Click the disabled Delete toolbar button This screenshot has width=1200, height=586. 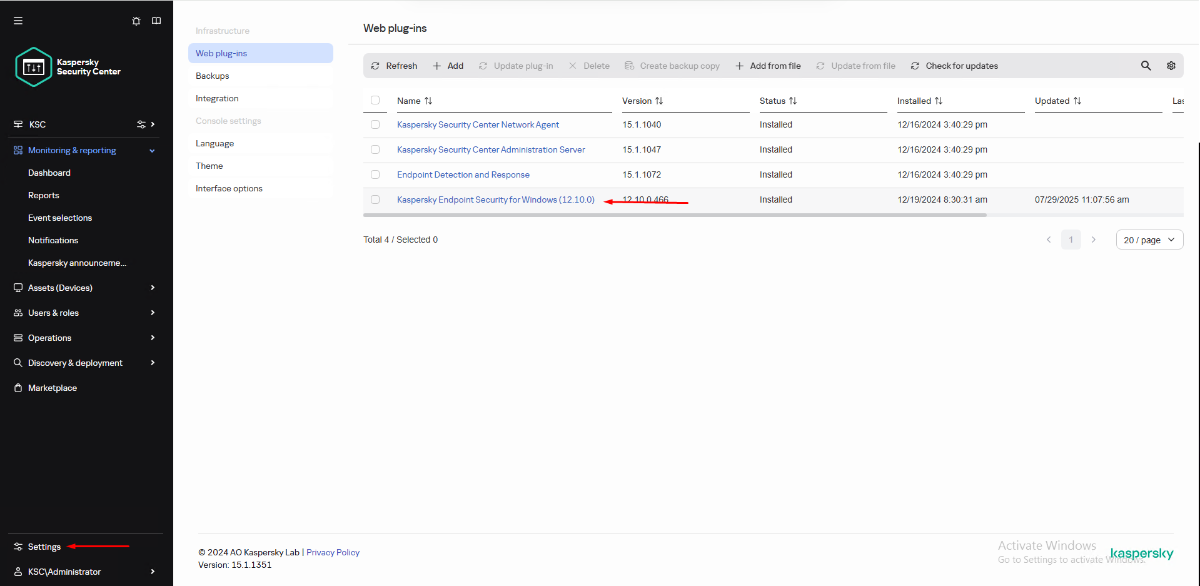[589, 66]
